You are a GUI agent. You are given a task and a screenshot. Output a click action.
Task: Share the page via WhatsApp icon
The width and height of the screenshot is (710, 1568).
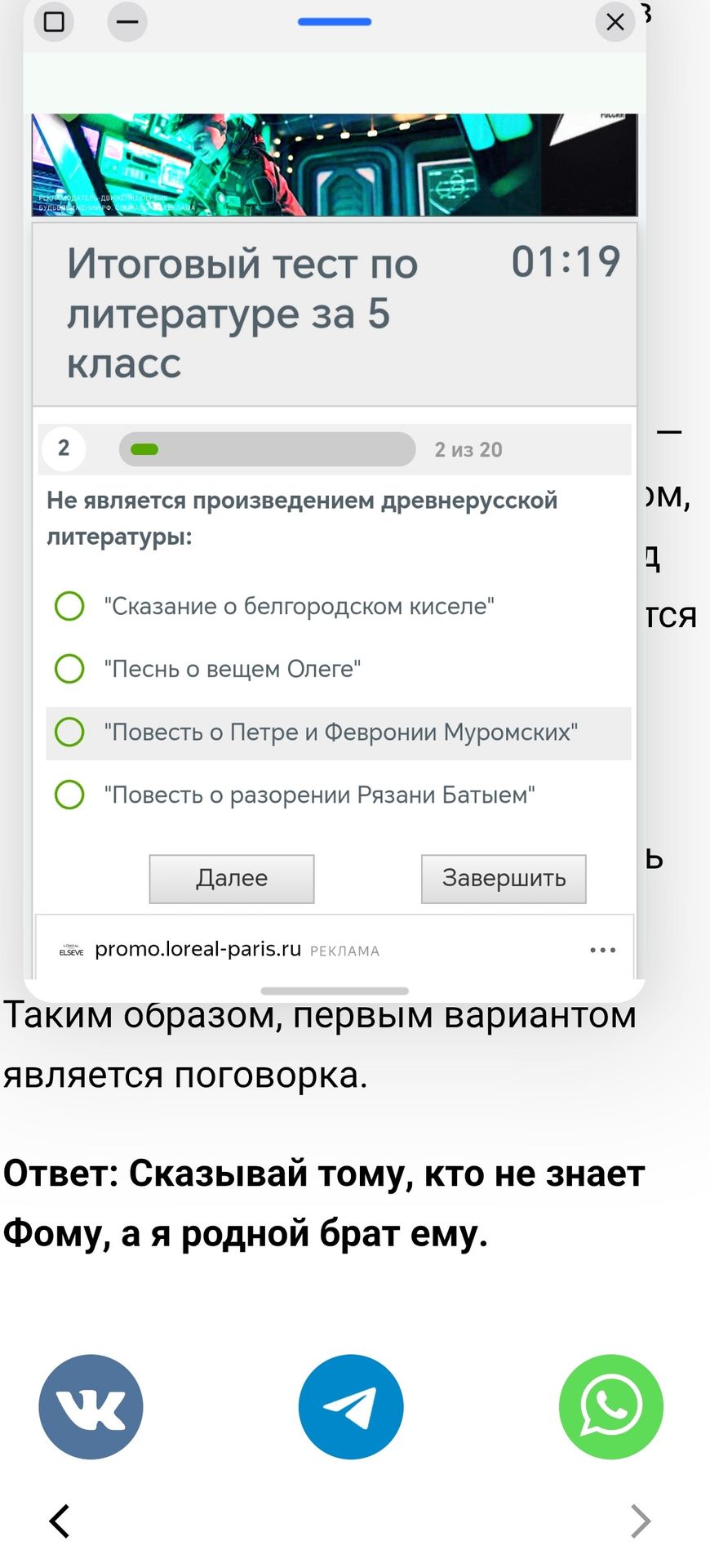(x=611, y=1406)
